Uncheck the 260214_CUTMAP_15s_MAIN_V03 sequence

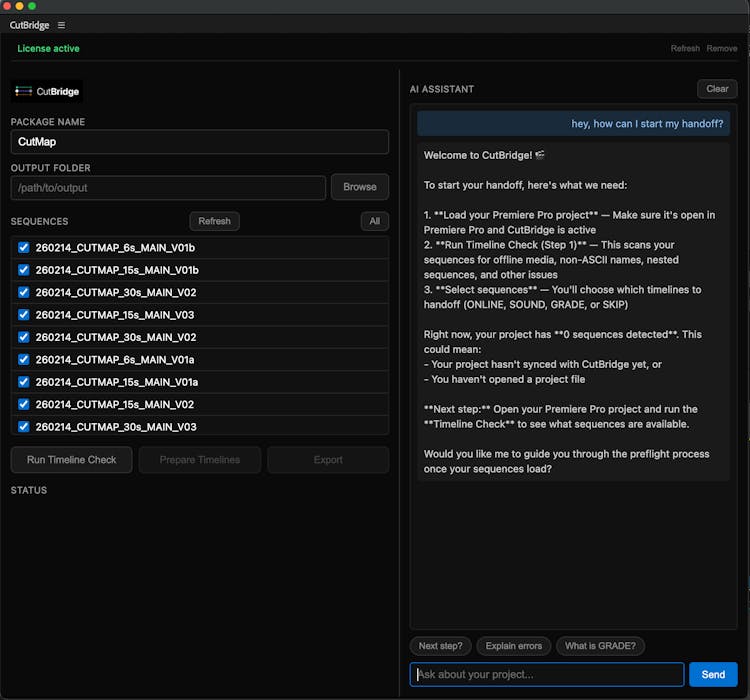click(24, 315)
